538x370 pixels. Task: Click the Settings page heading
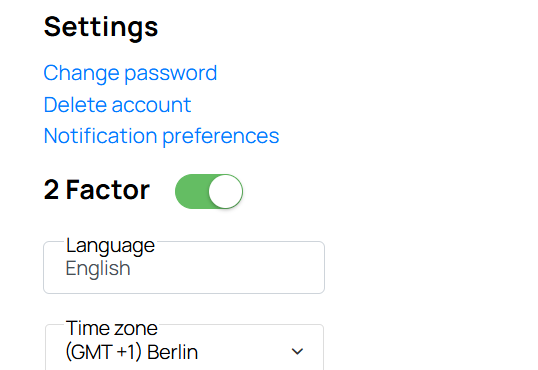pyautogui.click(x=101, y=27)
